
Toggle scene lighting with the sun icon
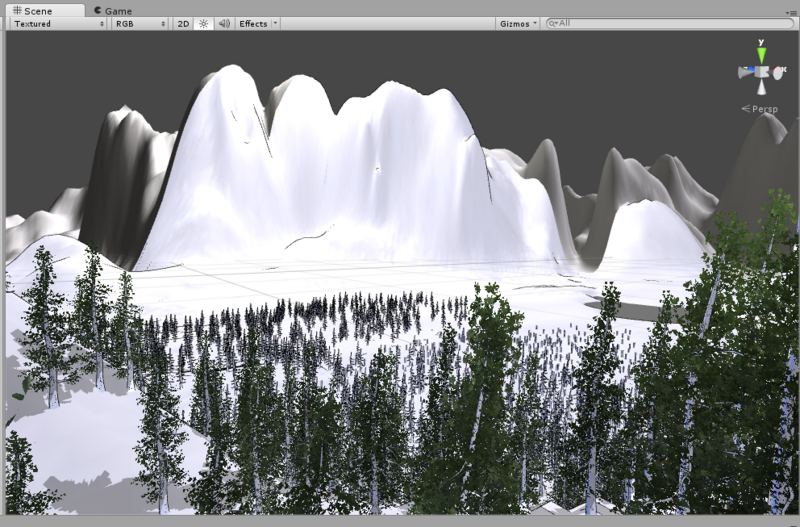click(x=203, y=23)
